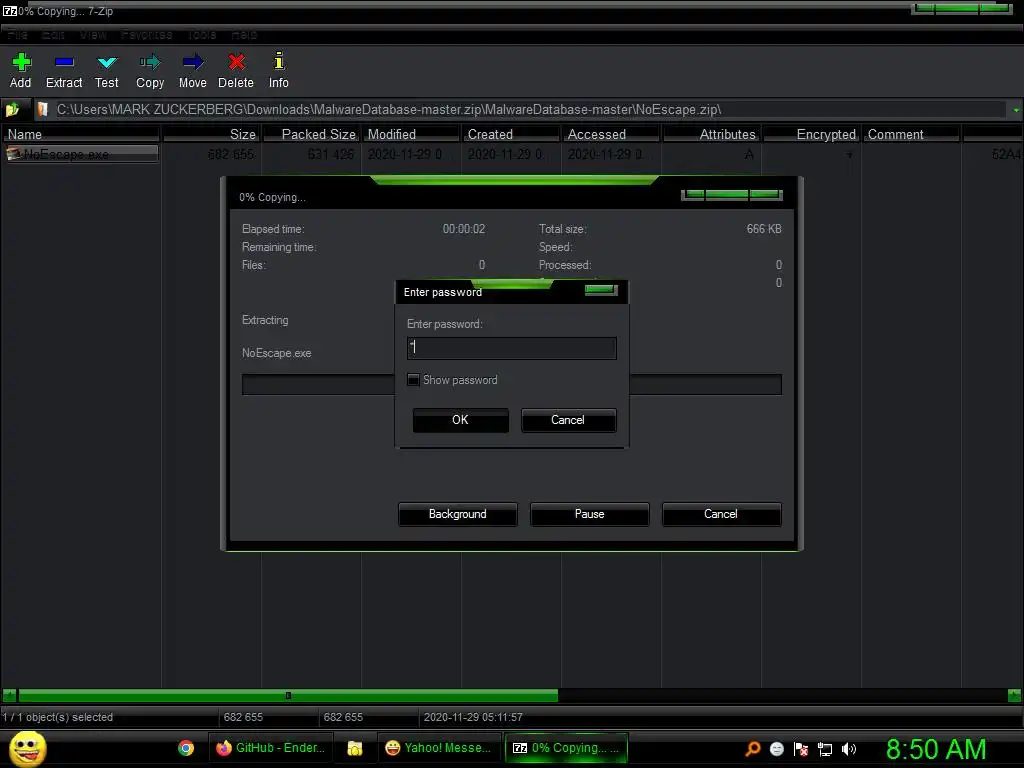Click the scrollbar left arrow
The image size is (1024, 768).
pos(9,696)
